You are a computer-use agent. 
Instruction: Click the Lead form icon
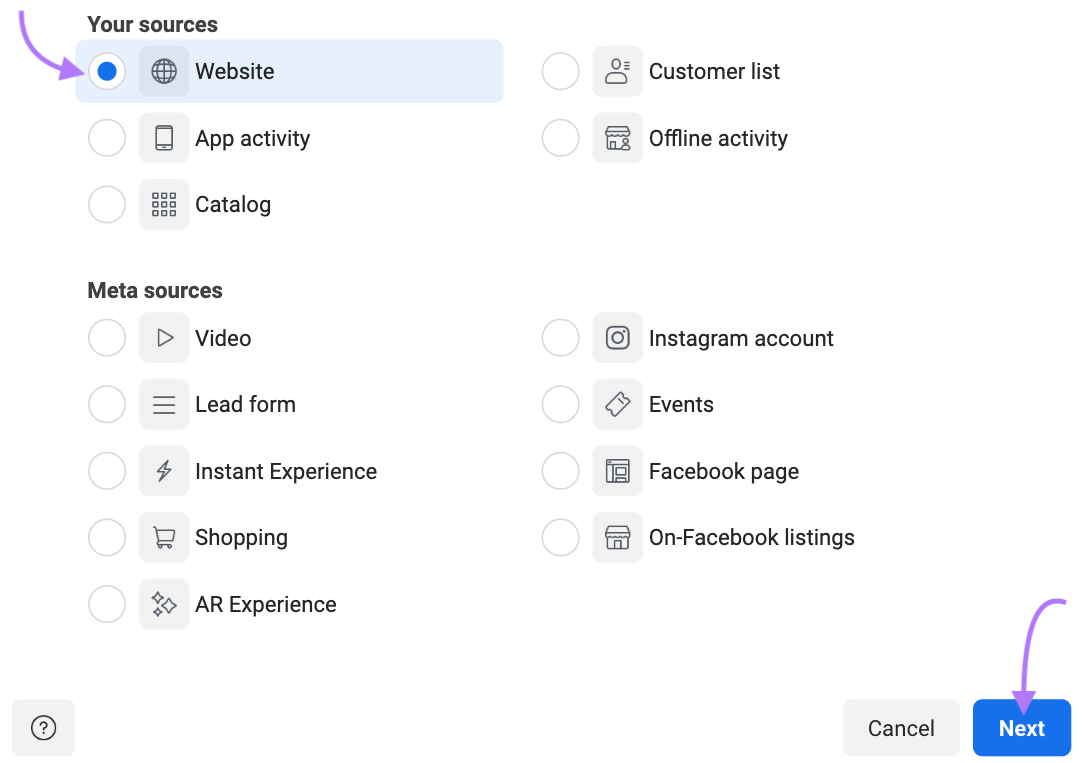(163, 404)
